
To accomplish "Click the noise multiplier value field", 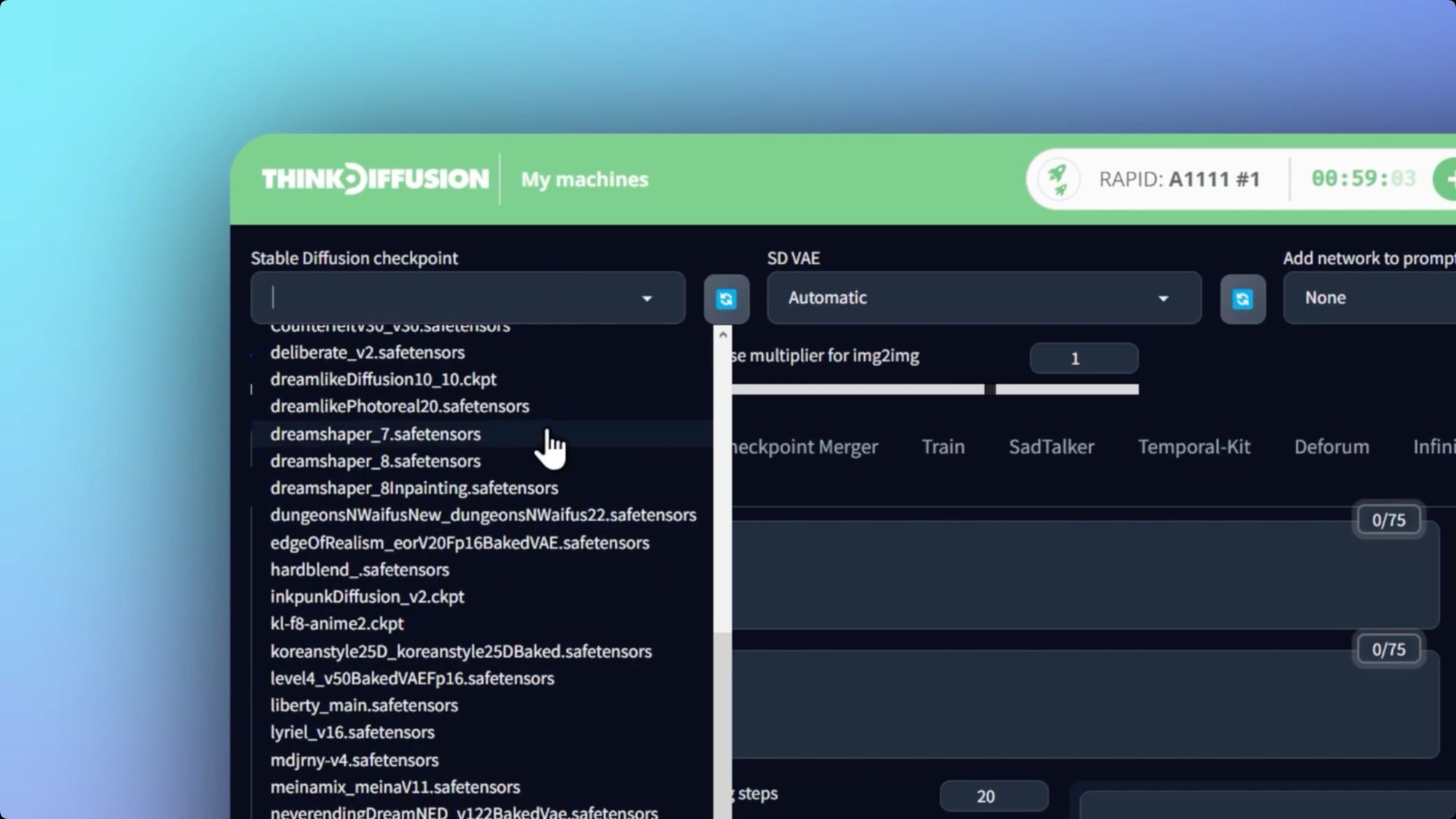I will (1083, 358).
